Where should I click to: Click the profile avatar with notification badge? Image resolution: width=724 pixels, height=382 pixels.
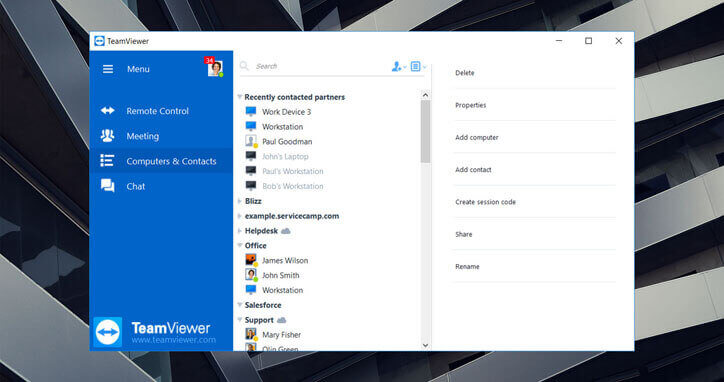tap(215, 67)
